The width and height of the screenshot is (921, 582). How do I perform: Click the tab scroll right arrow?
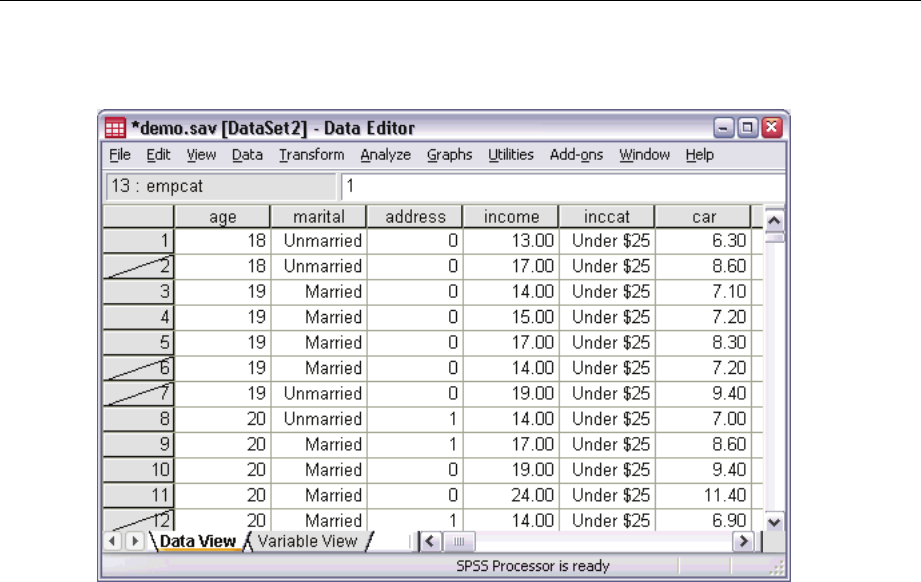(x=135, y=541)
